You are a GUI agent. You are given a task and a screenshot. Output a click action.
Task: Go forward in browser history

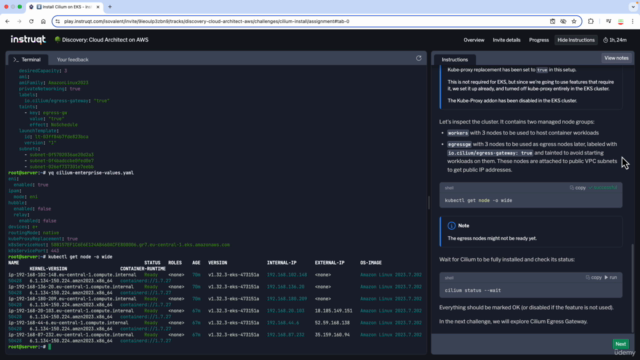19,21
